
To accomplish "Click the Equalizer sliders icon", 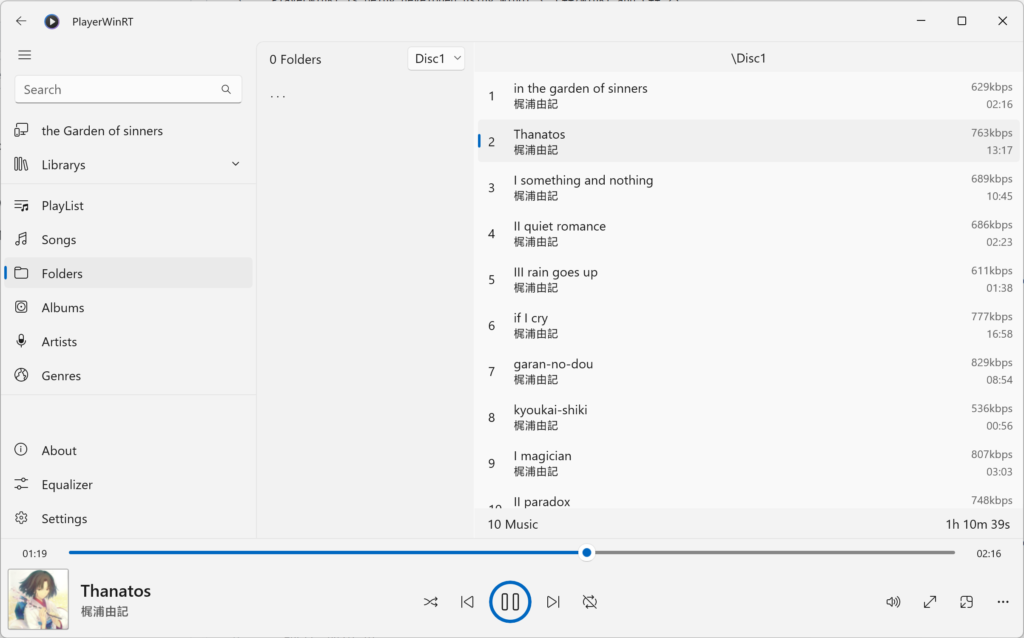I will point(22,484).
